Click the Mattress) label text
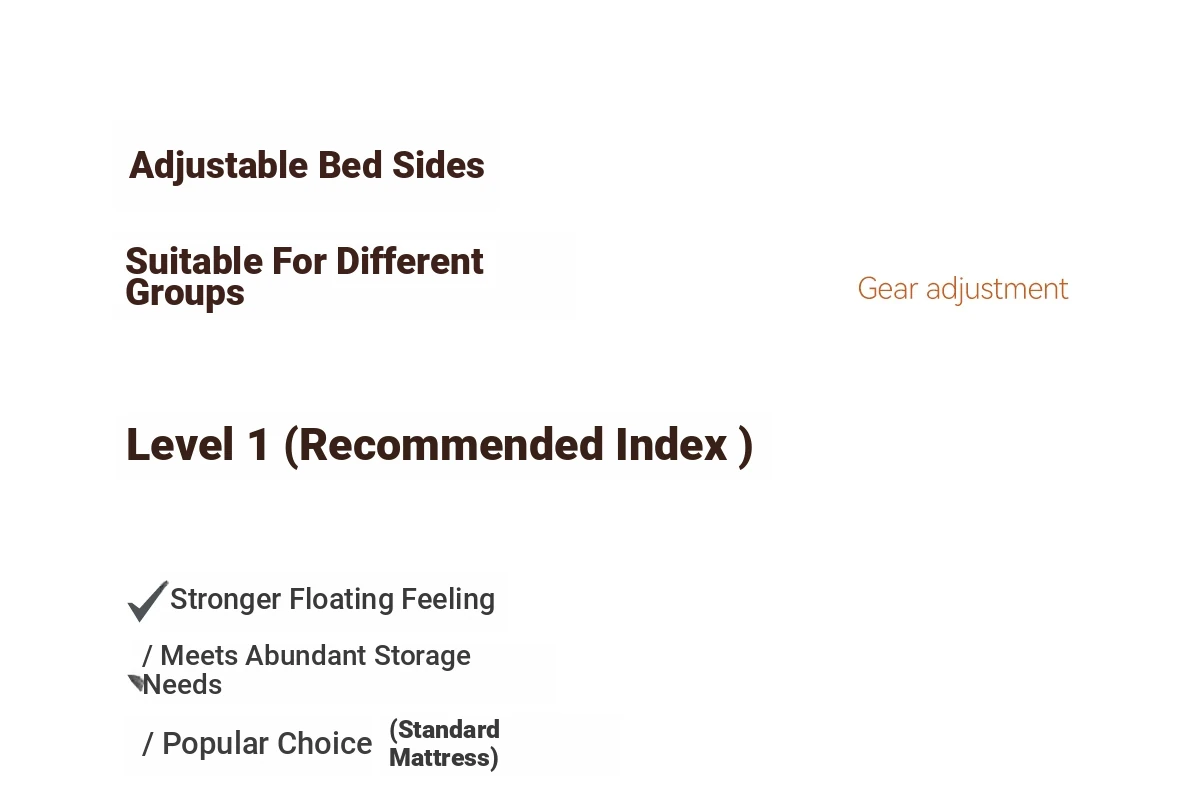Viewport: 1200px width, 800px height. [443, 757]
